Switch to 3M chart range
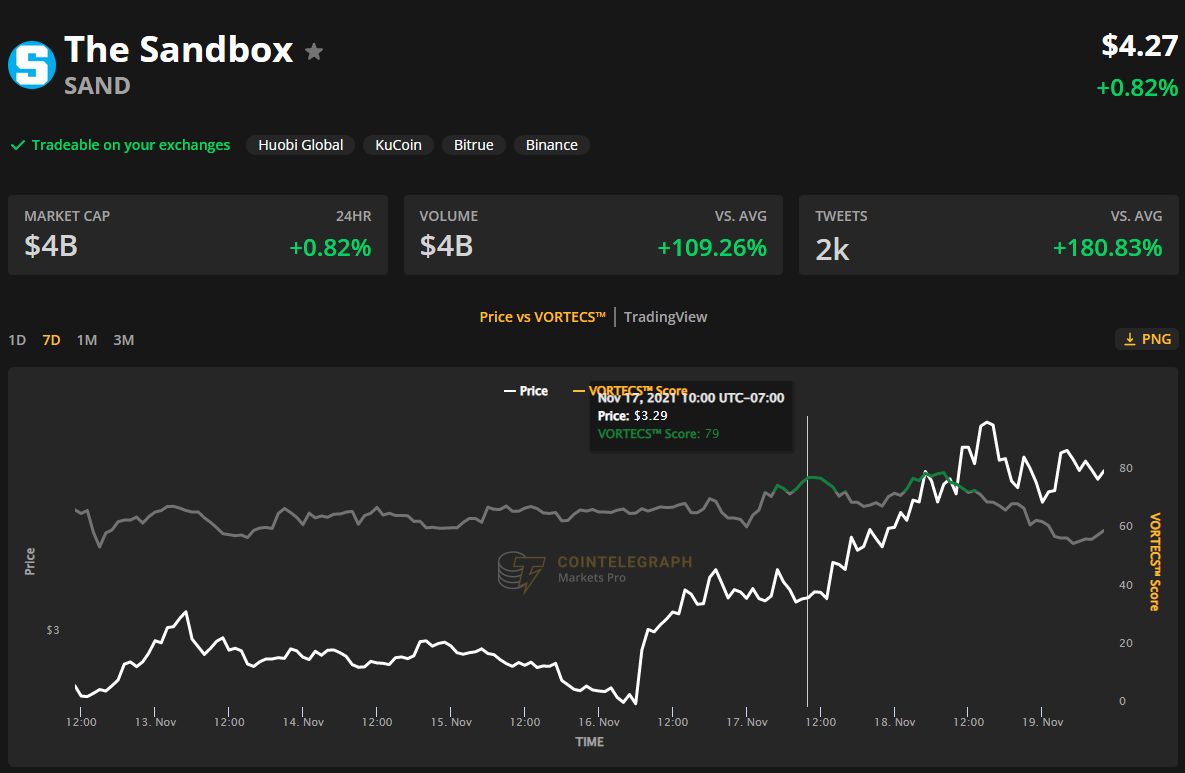 [123, 340]
